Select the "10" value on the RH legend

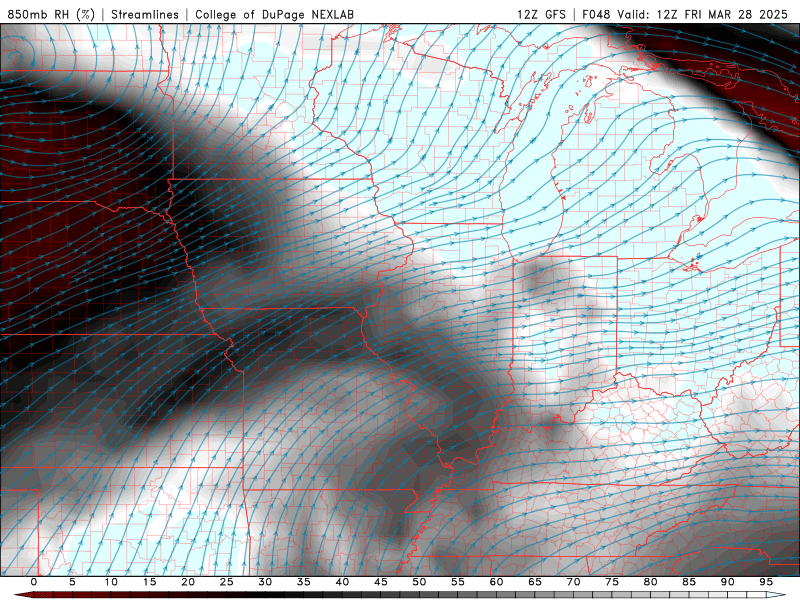111,582
